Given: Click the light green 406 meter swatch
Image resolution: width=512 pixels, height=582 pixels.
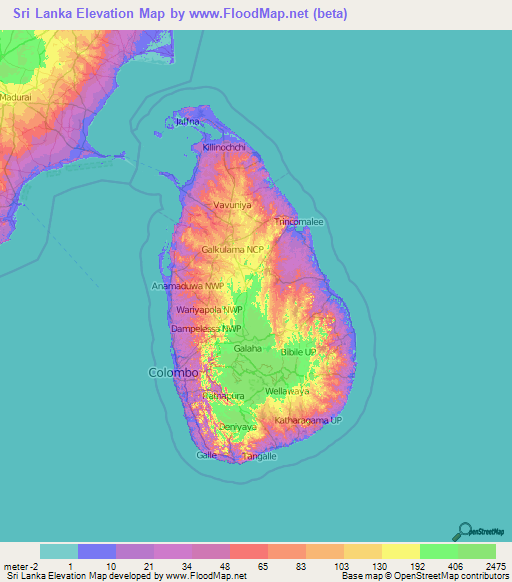Looking at the screenshot, I should pos(477,552).
